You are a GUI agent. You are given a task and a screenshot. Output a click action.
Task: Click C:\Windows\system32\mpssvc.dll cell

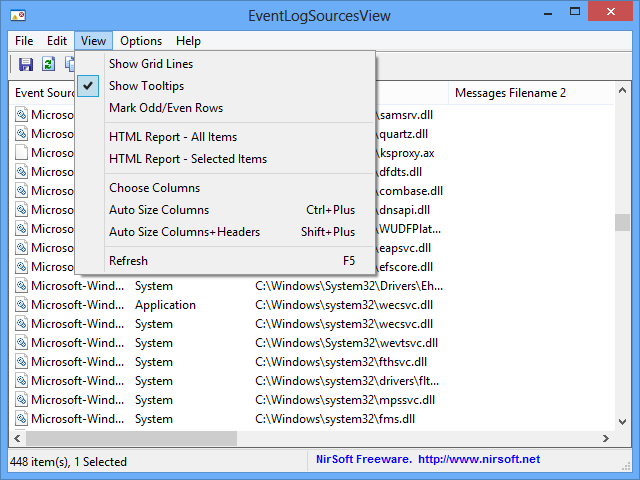(x=345, y=400)
